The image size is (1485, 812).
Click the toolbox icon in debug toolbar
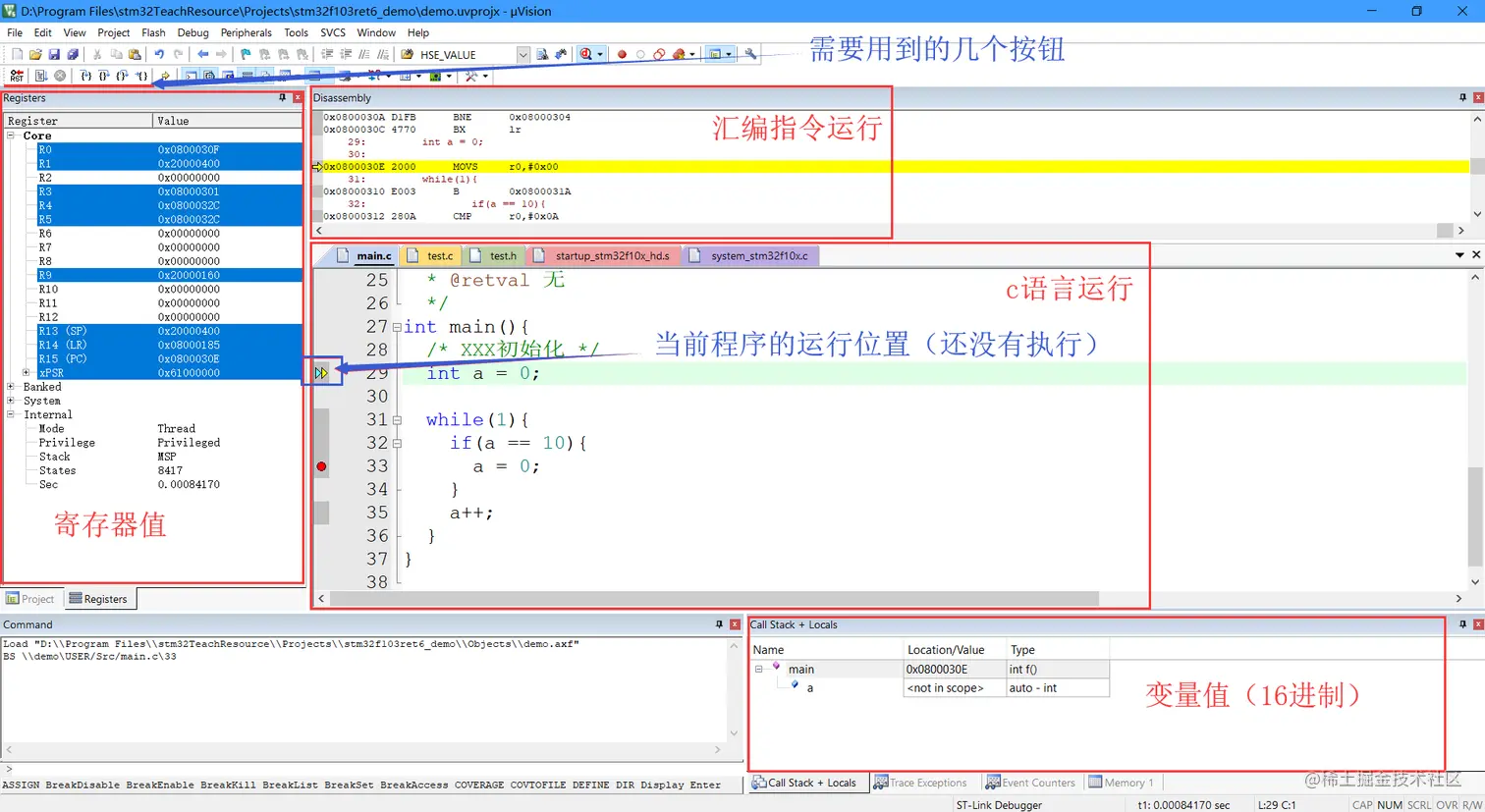[x=472, y=76]
